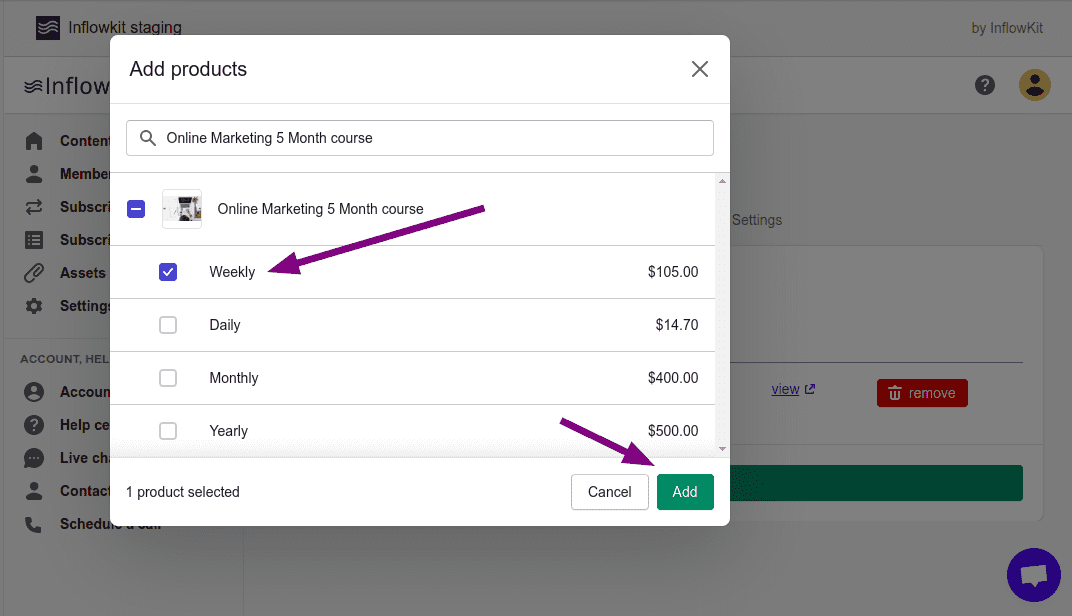Click the Assets paperclip icon
The width and height of the screenshot is (1072, 616).
click(x=34, y=273)
